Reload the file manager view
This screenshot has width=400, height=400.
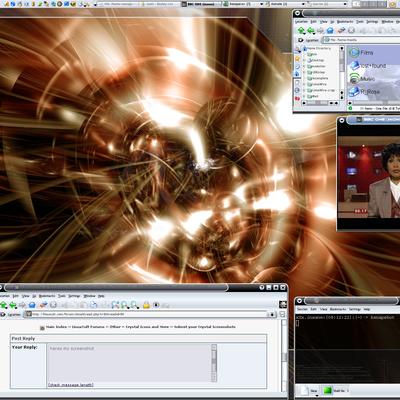coord(341,31)
